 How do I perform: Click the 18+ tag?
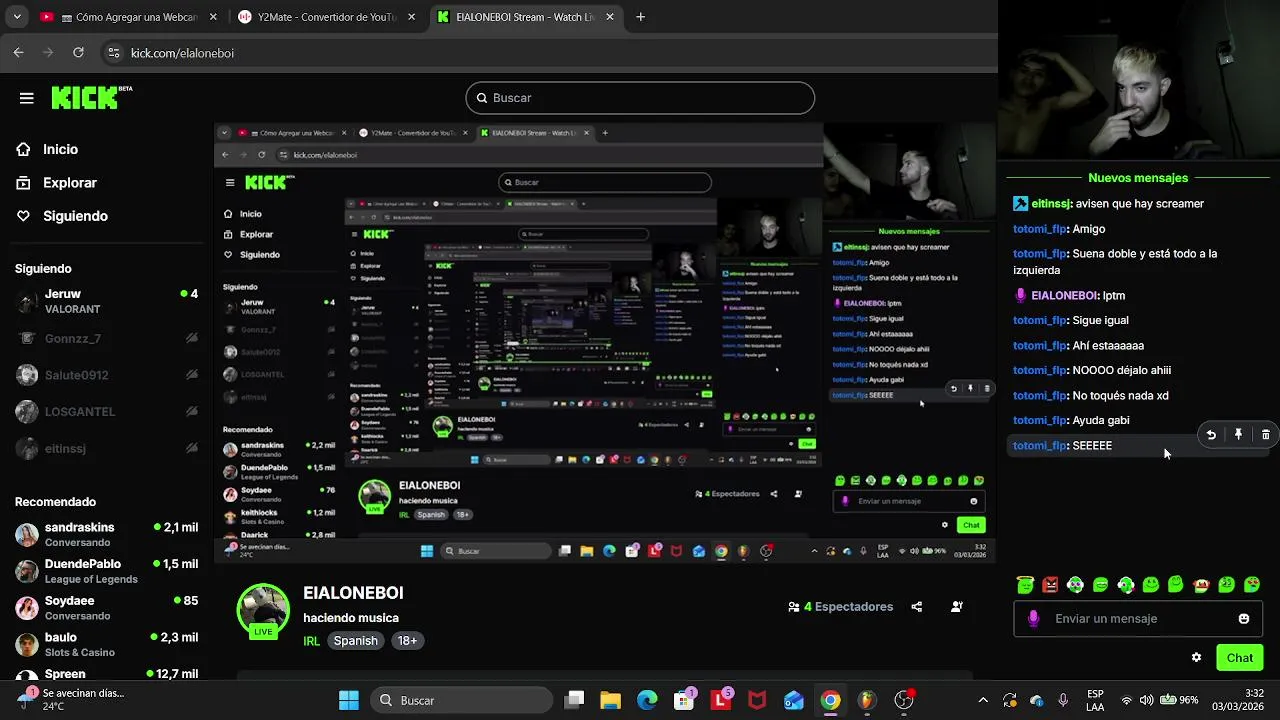[x=407, y=641]
